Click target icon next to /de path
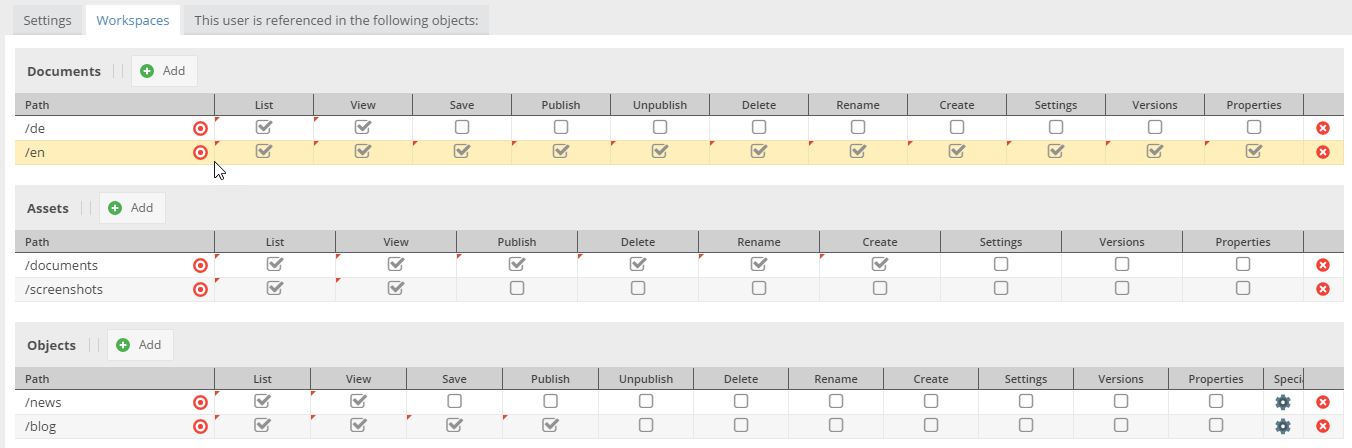This screenshot has width=1352, height=448. pyautogui.click(x=200, y=128)
